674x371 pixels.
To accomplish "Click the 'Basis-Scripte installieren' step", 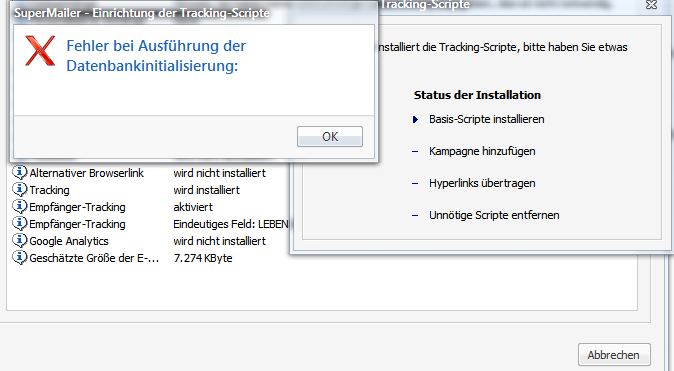I will [487, 119].
